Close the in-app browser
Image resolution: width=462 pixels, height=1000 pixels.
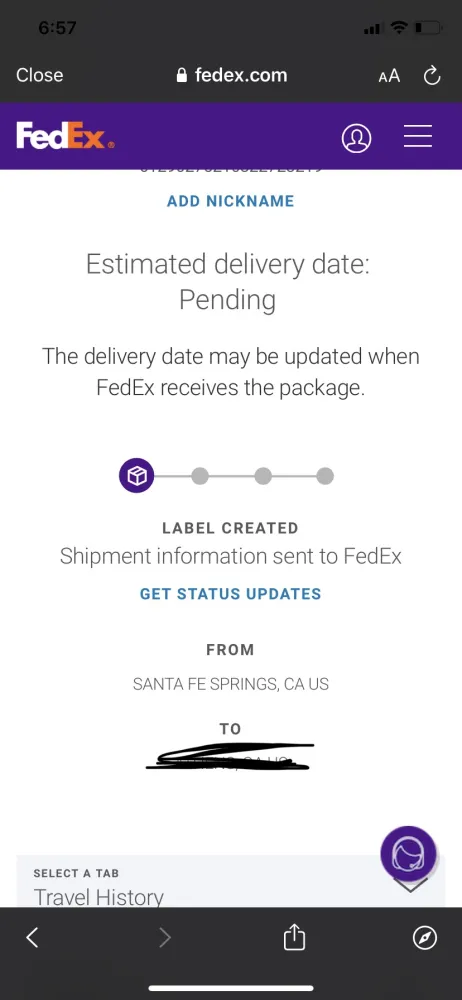[x=40, y=75]
